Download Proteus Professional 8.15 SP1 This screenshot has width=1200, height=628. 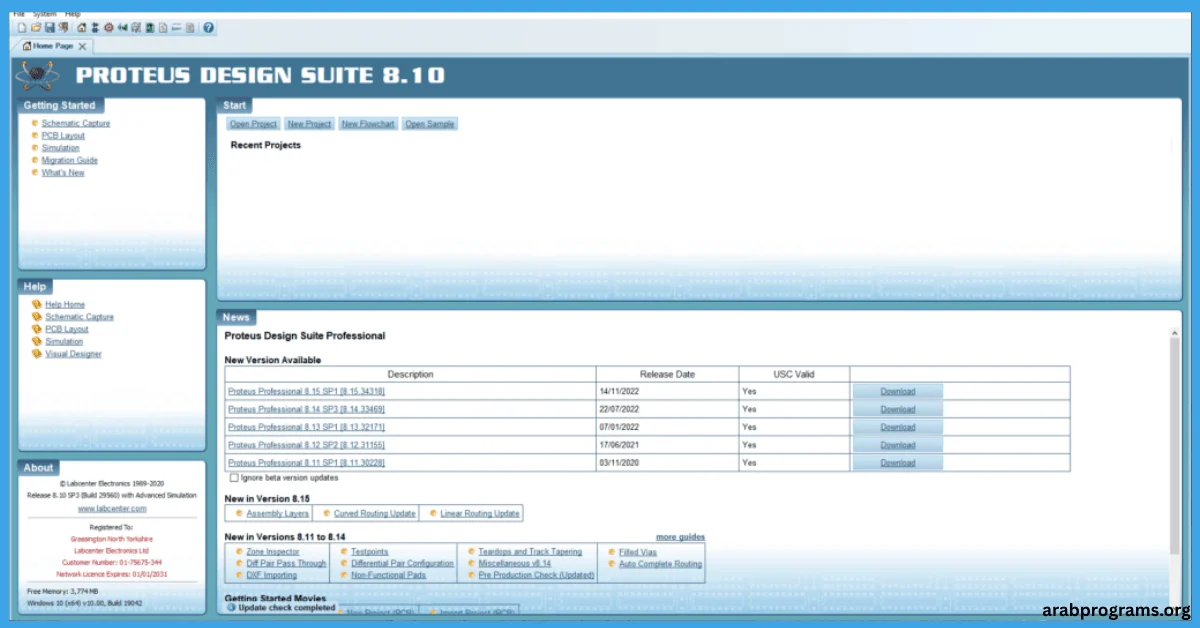coord(897,391)
